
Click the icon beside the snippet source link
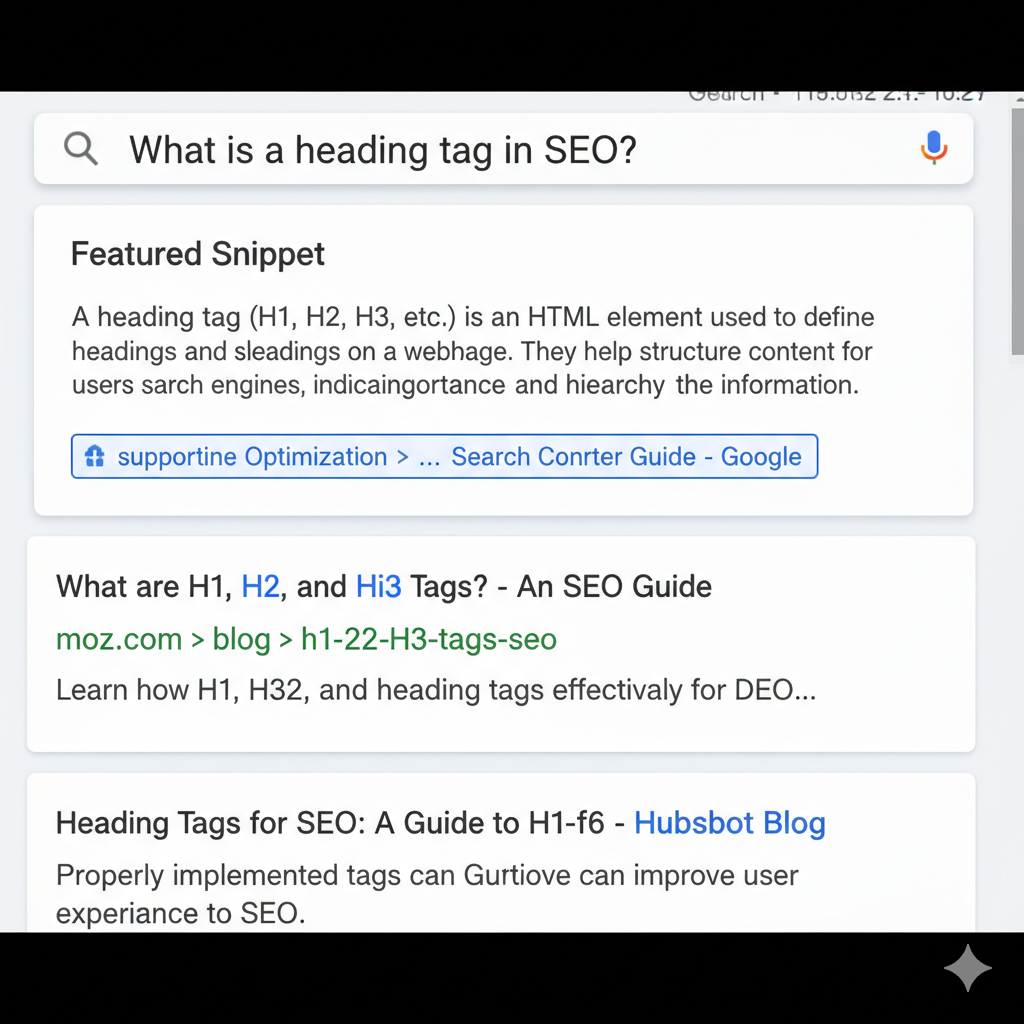95,457
